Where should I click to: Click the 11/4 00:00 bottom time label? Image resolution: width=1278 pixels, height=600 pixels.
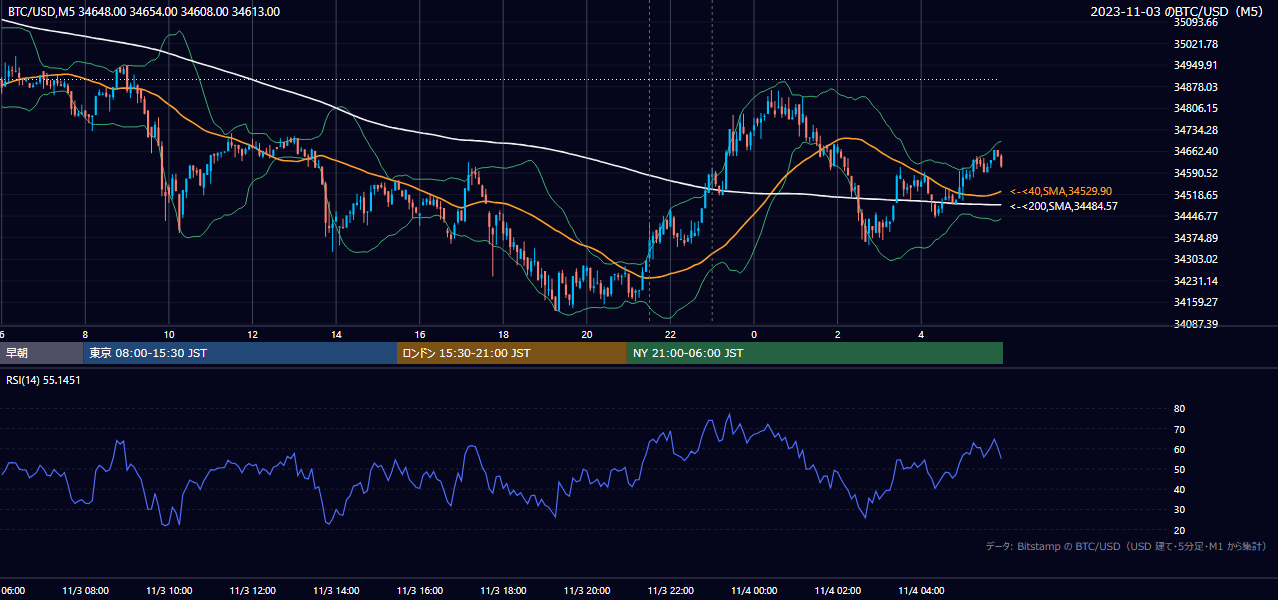pyautogui.click(x=754, y=591)
